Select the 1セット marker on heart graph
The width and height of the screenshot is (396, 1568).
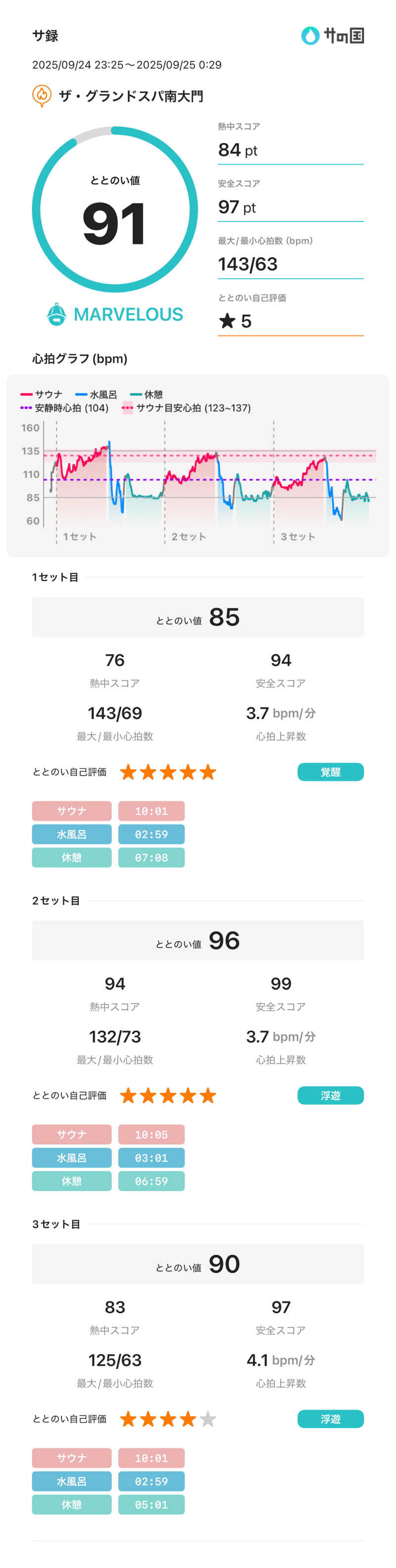(x=80, y=536)
